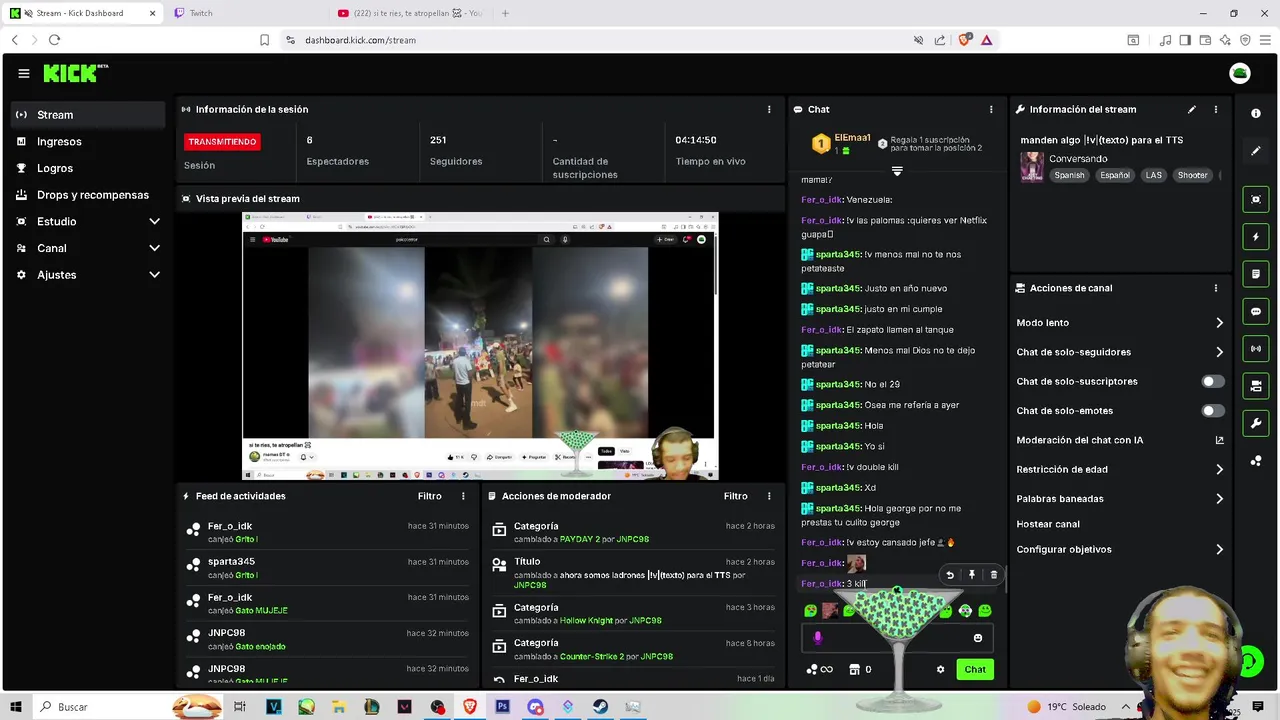Screen dimensions: 1280x720
Task: Open the green profile avatar menu
Action: tap(1239, 73)
